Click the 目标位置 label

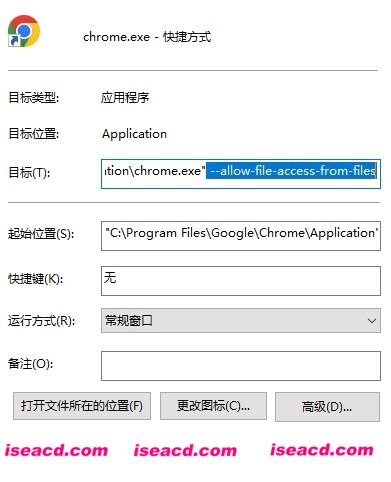33,134
